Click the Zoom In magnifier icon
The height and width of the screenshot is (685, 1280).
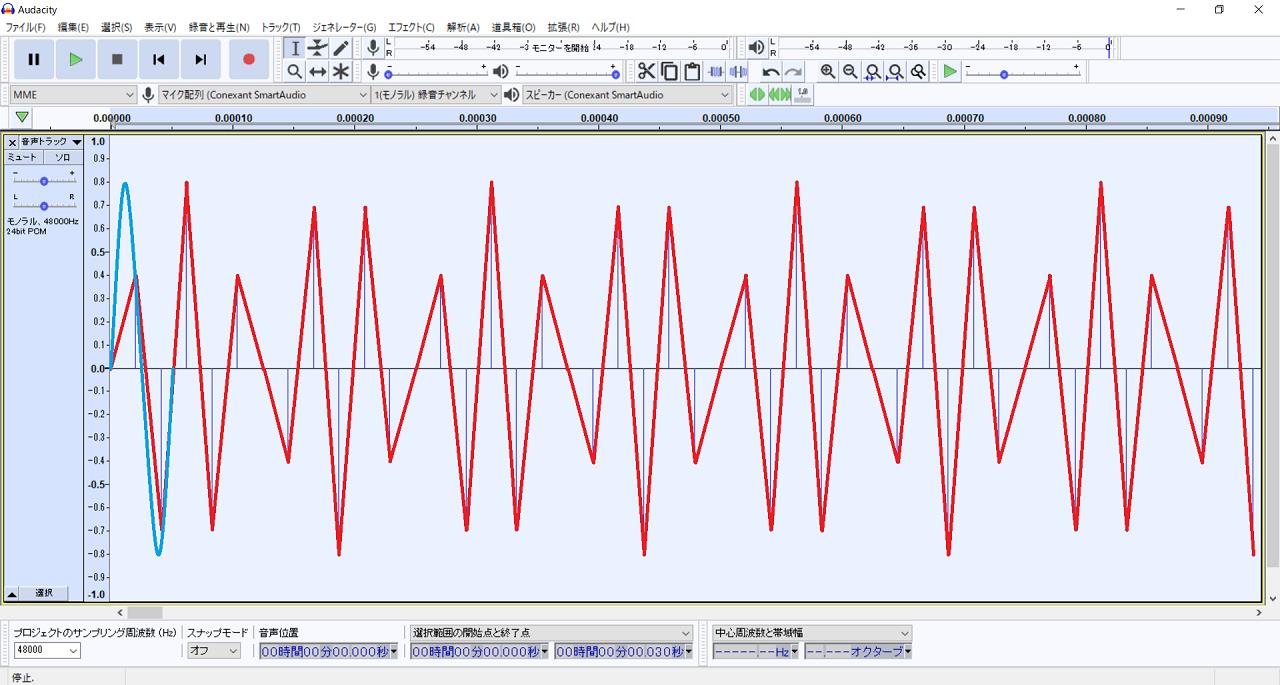tap(828, 71)
